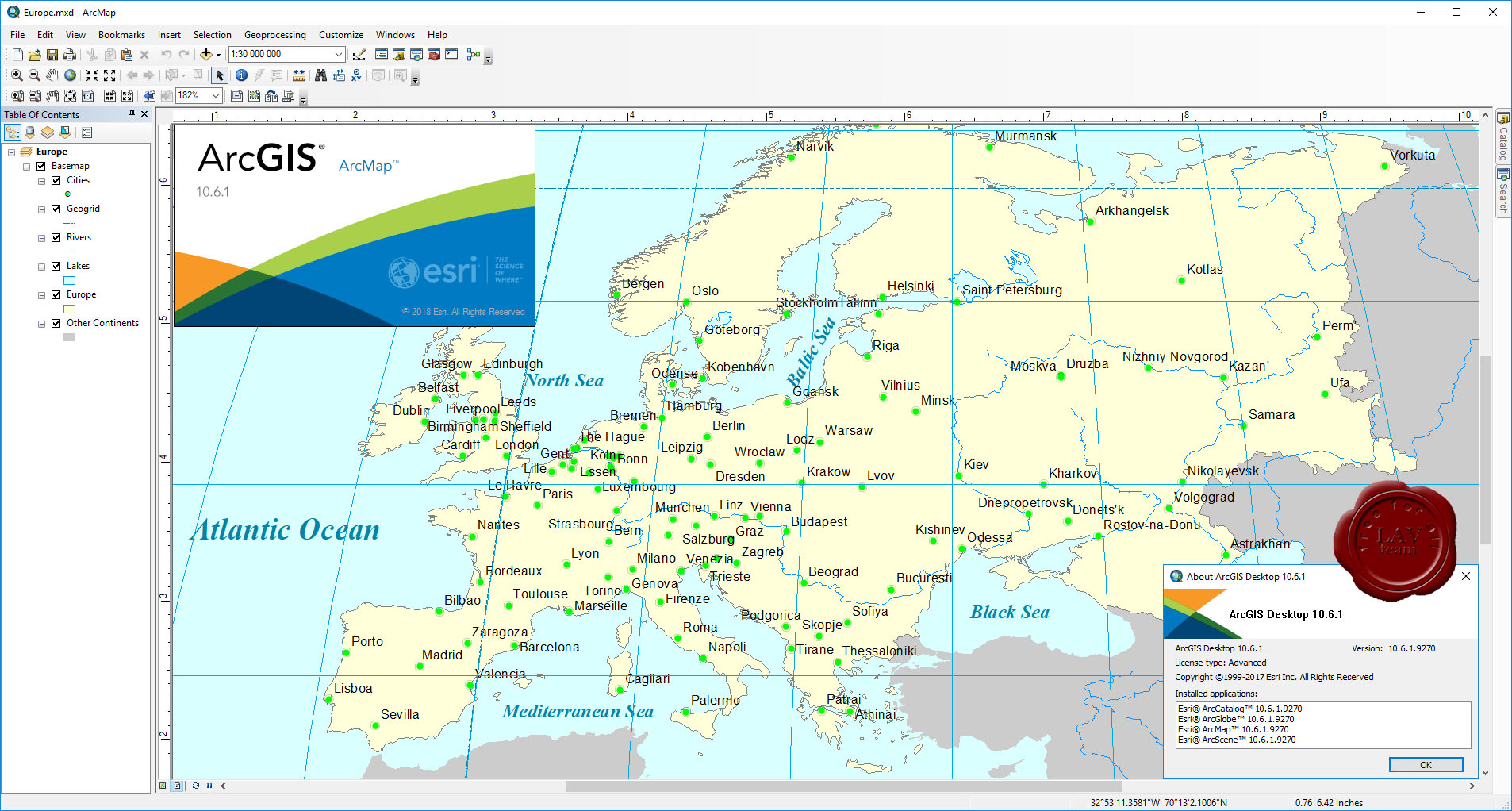
Task: Open the Catalog side tab
Action: pyautogui.click(x=1502, y=137)
